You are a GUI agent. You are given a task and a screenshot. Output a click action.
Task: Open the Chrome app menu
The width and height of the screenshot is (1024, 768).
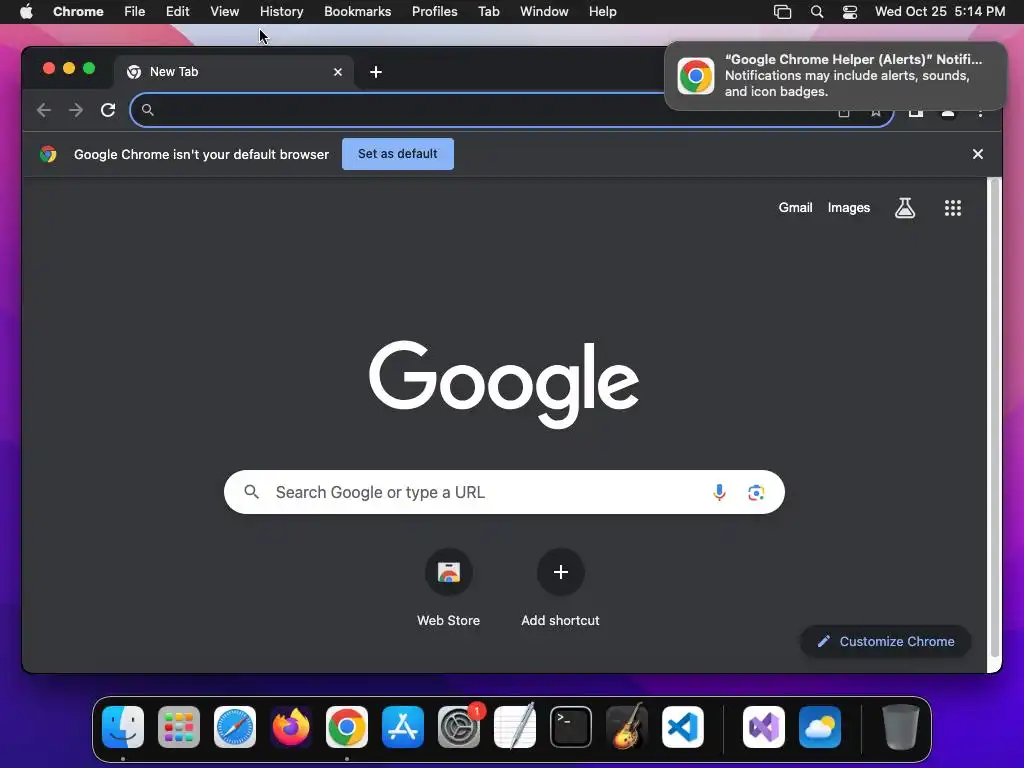[x=78, y=12]
